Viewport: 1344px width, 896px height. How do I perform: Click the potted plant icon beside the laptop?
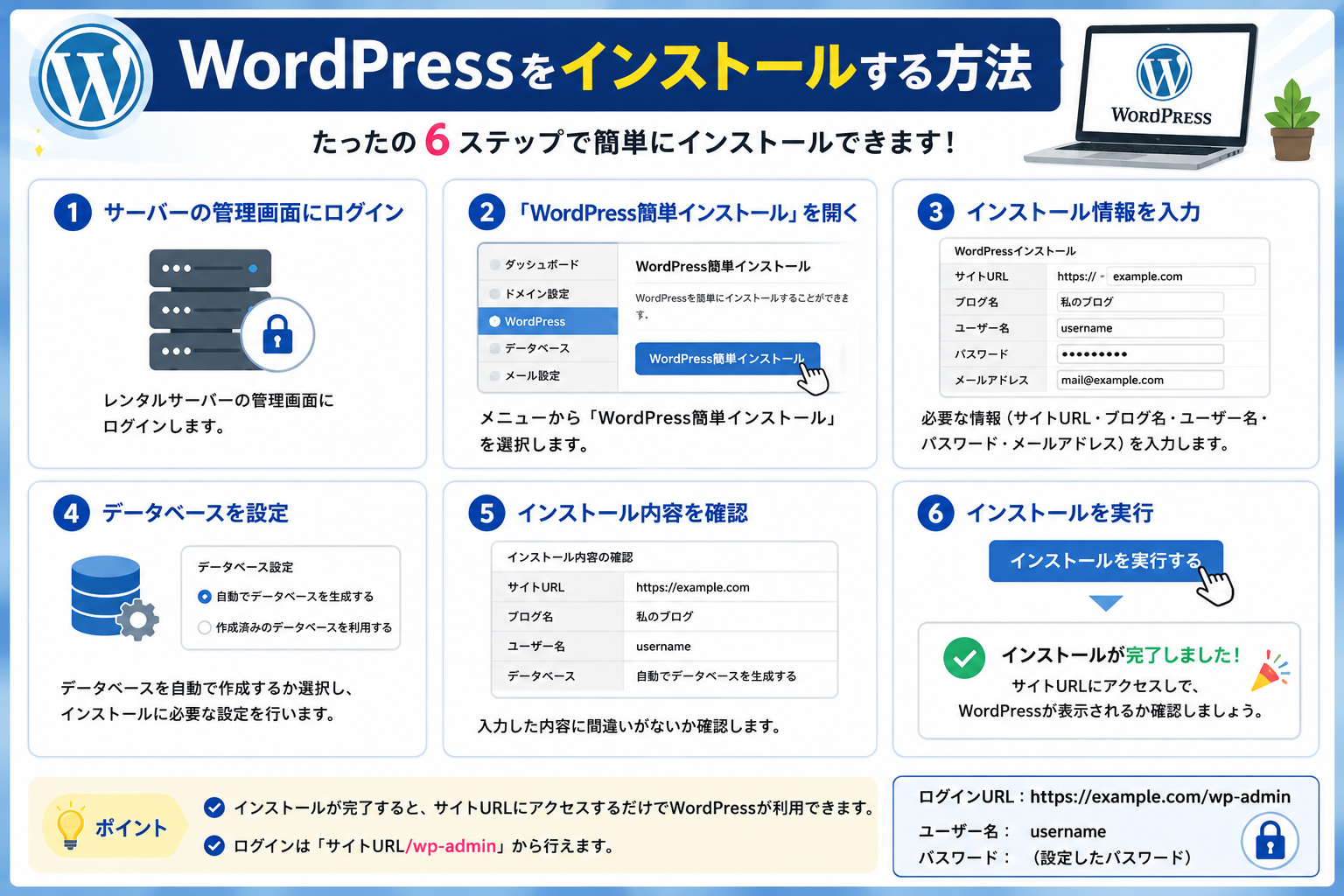click(1291, 122)
